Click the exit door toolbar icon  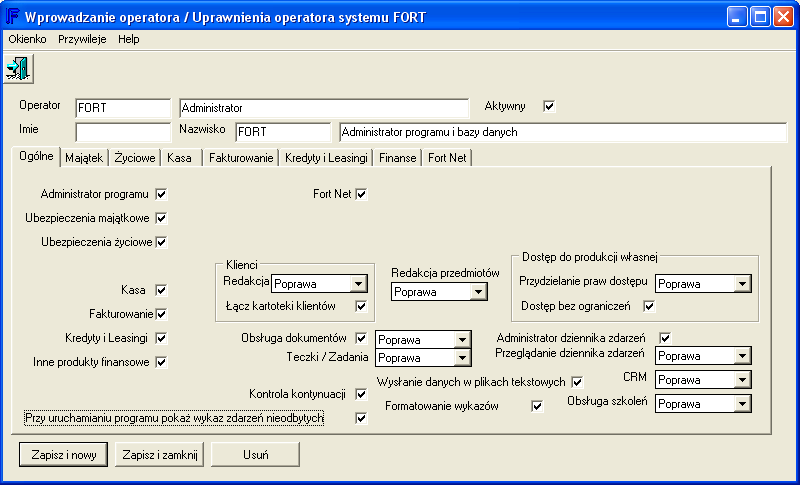pyautogui.click(x=18, y=68)
